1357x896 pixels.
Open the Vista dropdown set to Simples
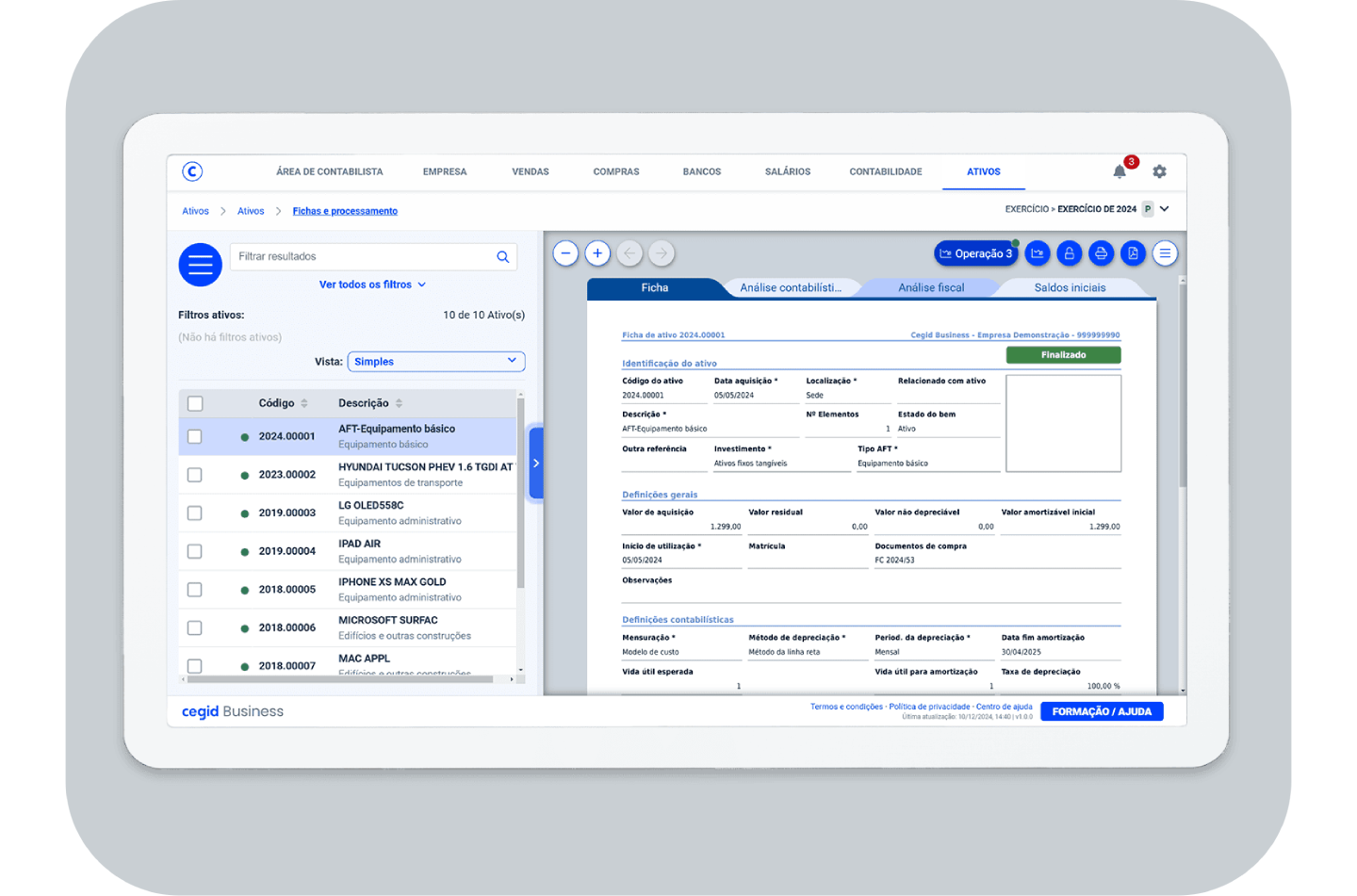(435, 362)
